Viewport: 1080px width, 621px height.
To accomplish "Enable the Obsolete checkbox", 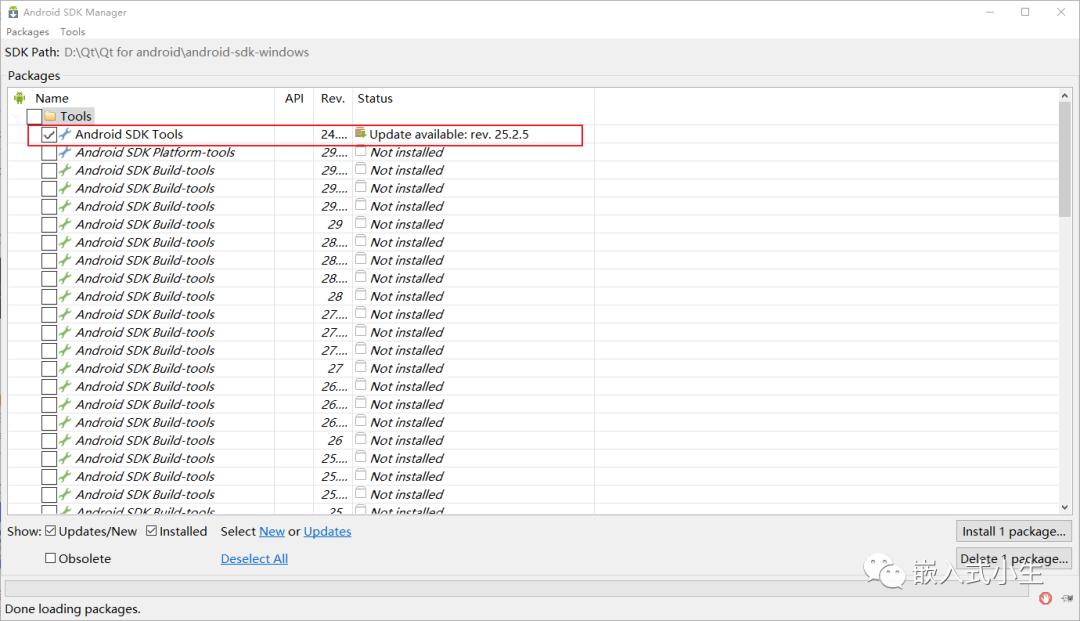I will click(50, 558).
